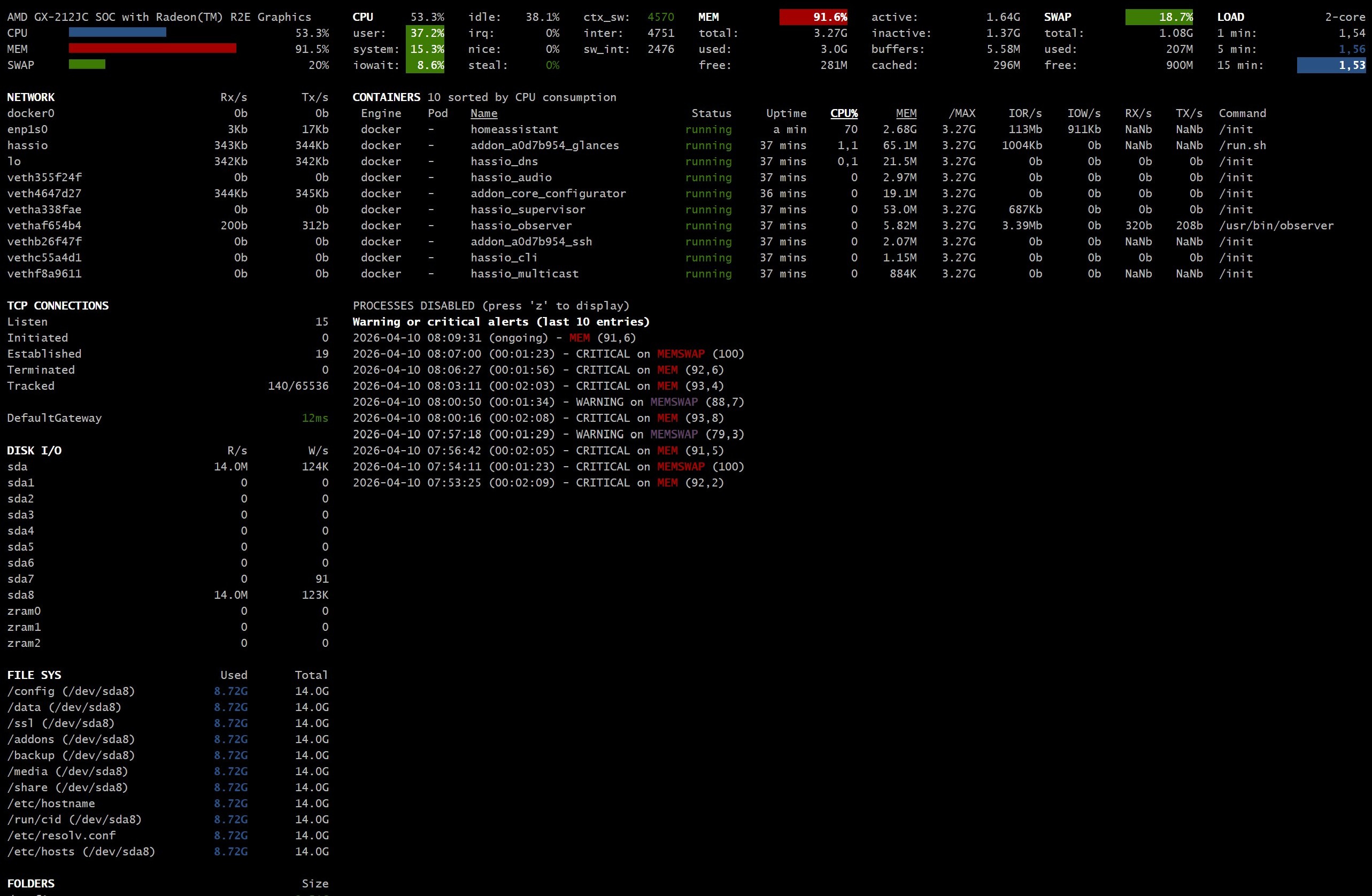Image resolution: width=1372 pixels, height=896 pixels.
Task: Click the DefaultGateway 12ms latency value
Action: [315, 418]
